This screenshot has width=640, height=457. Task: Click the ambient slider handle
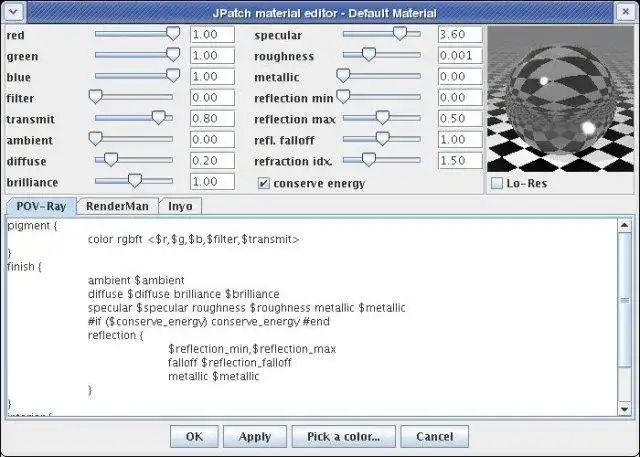[96, 139]
